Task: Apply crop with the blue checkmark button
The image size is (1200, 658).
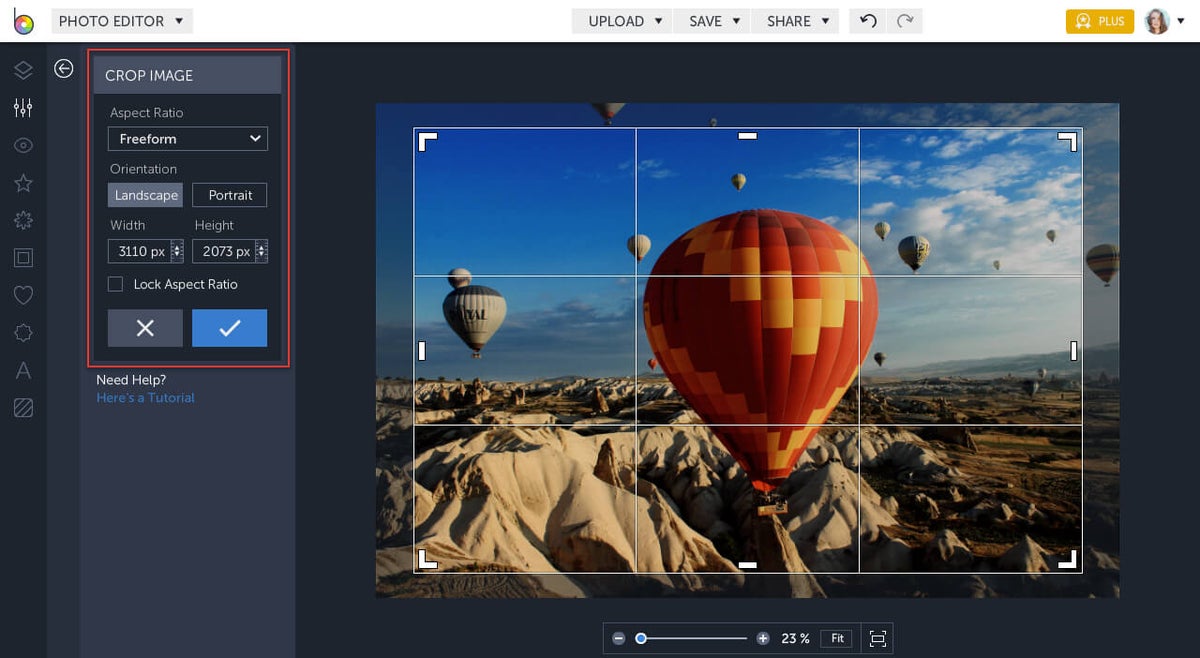Action: 229,328
